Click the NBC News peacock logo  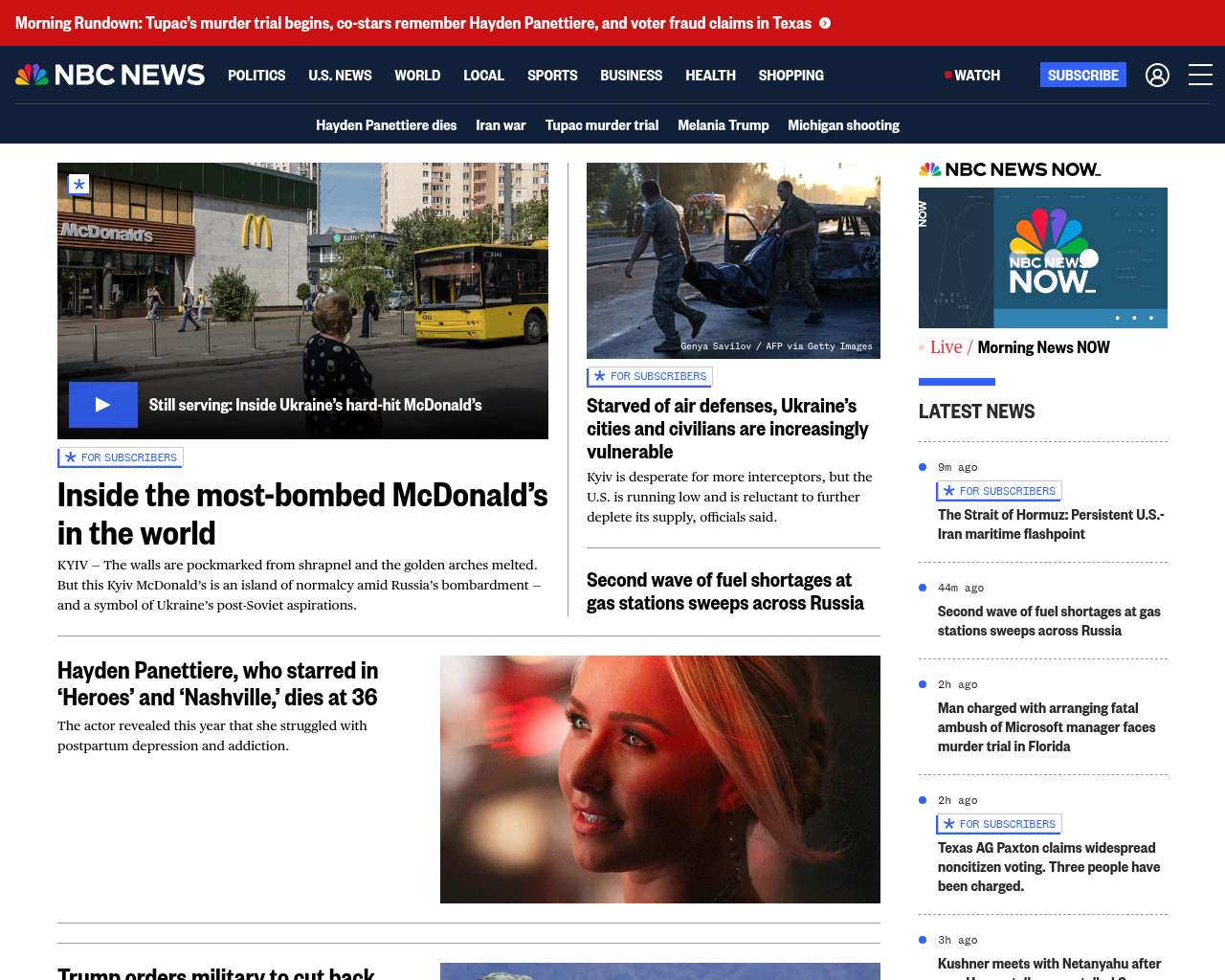110,75
